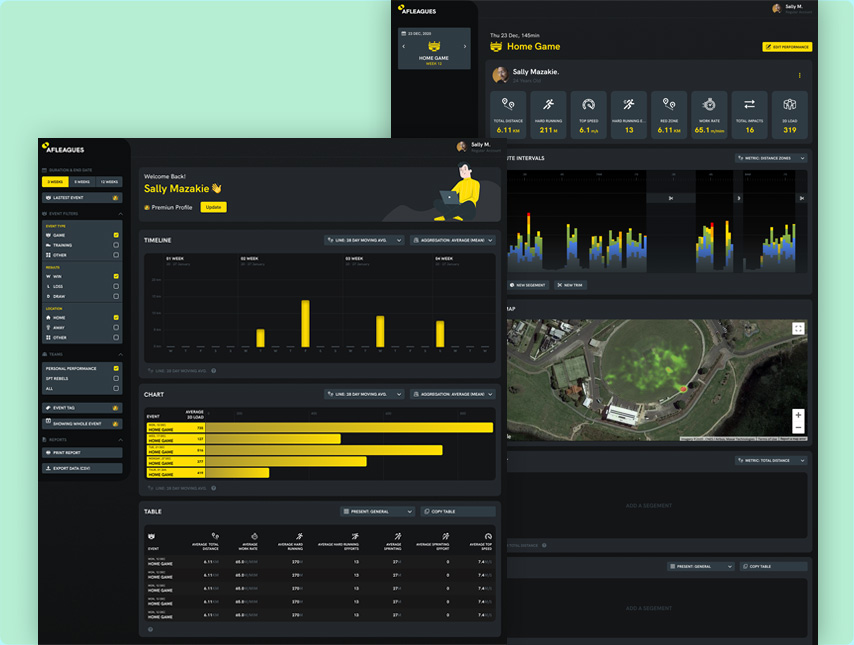Viewport: 854px width, 645px height.
Task: Open Timeline Line: 28 Day Moving Avg dropdown
Action: [x=364, y=240]
